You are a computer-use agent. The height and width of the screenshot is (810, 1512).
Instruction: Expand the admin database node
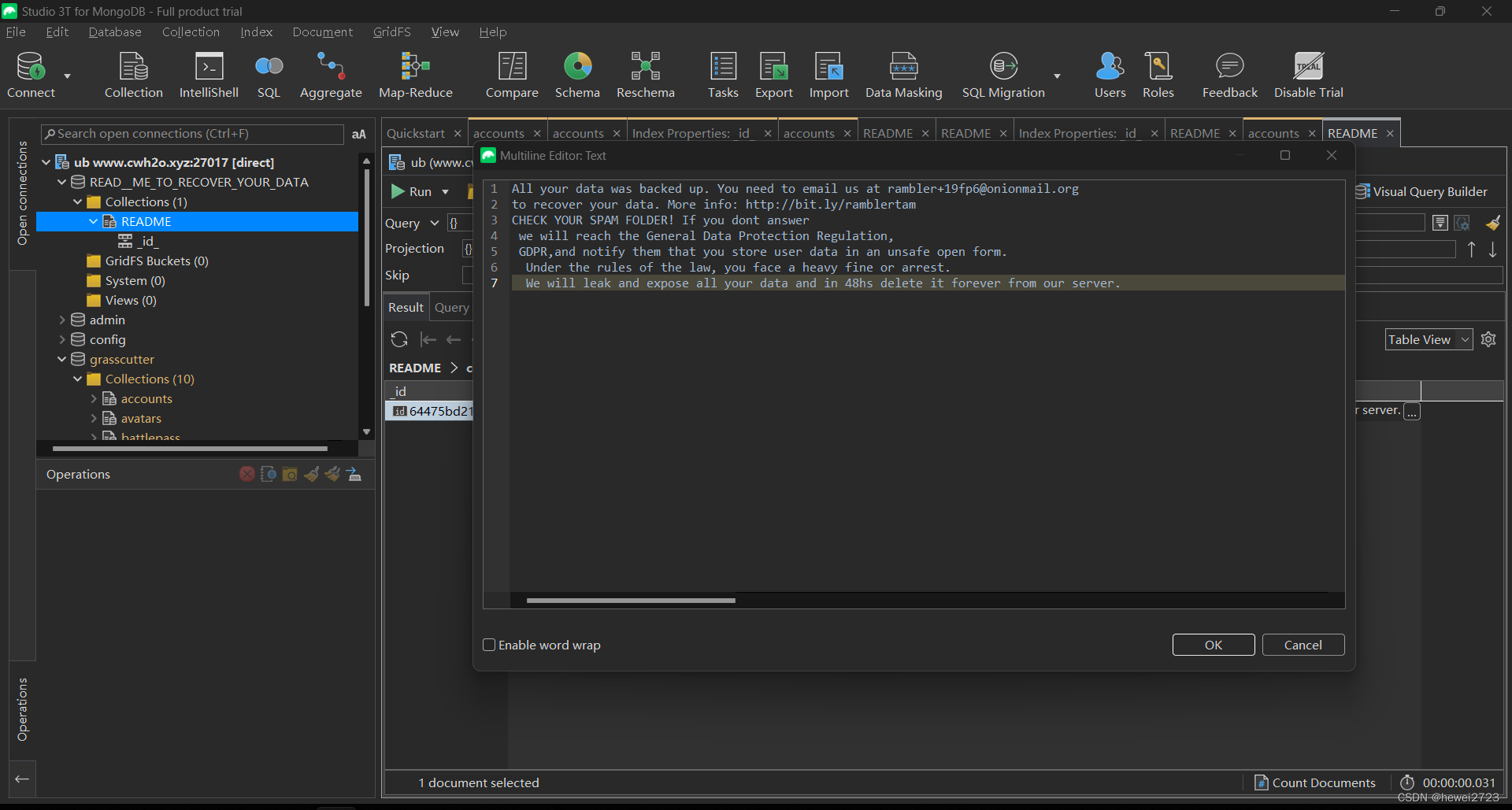pos(61,320)
